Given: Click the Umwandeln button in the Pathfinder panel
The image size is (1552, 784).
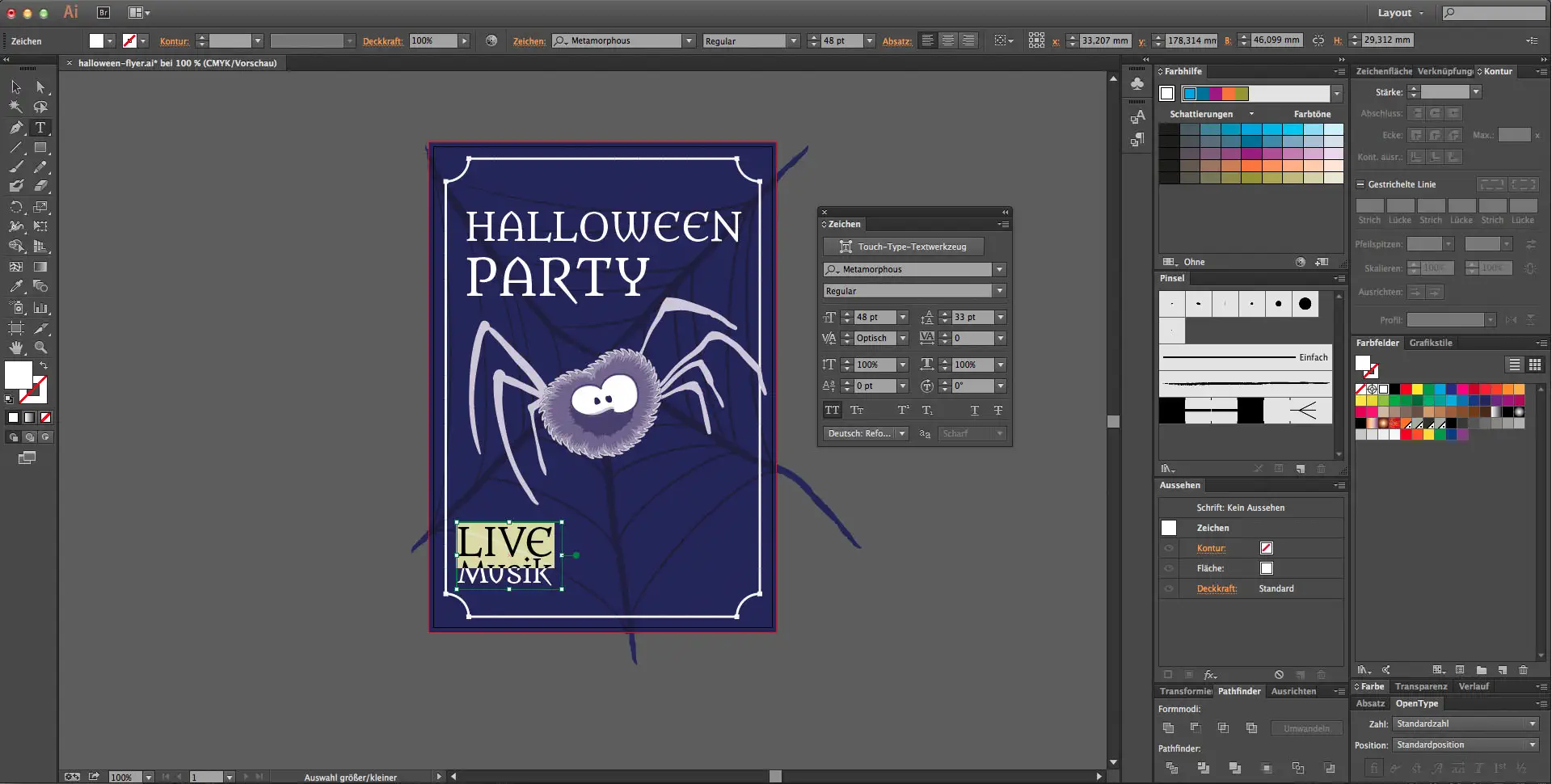Looking at the screenshot, I should pos(1306,728).
